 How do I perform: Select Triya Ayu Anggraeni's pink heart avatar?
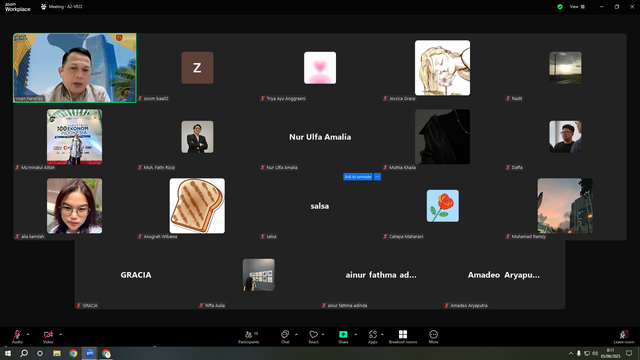pos(320,68)
